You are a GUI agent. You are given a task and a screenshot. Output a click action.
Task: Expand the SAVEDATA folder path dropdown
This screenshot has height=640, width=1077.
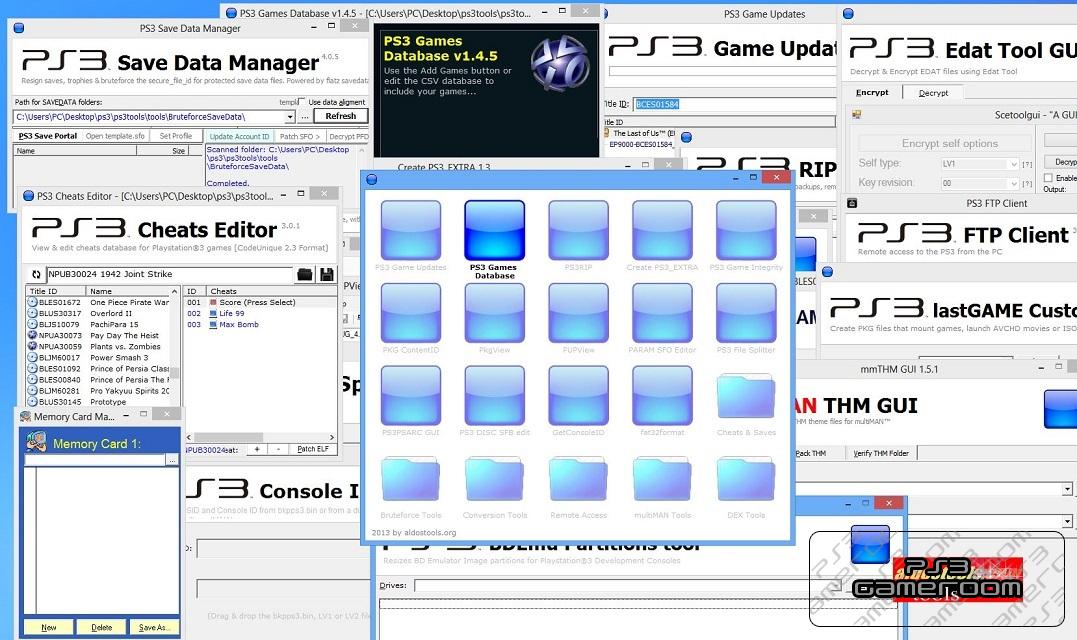pos(291,115)
